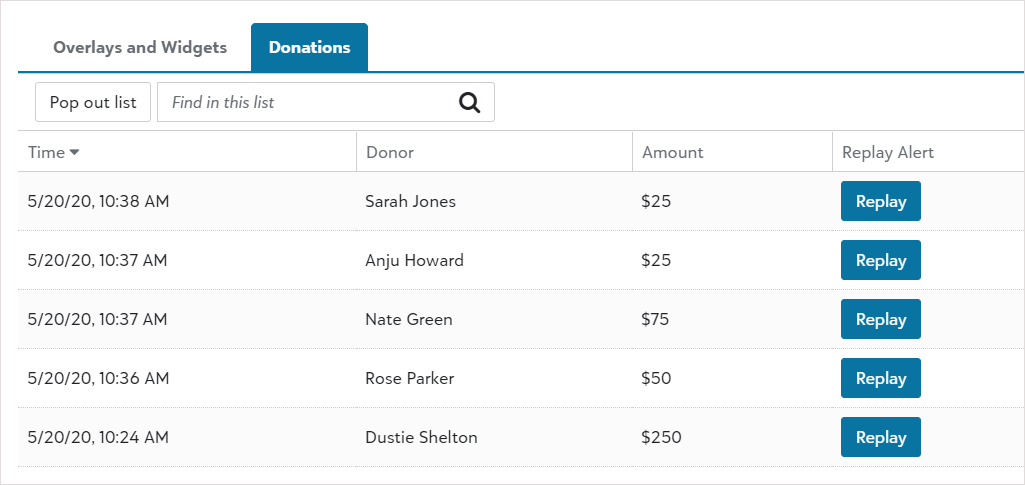The image size is (1025, 485).
Task: Replay alert for Sarah Jones donation
Action: pos(881,201)
